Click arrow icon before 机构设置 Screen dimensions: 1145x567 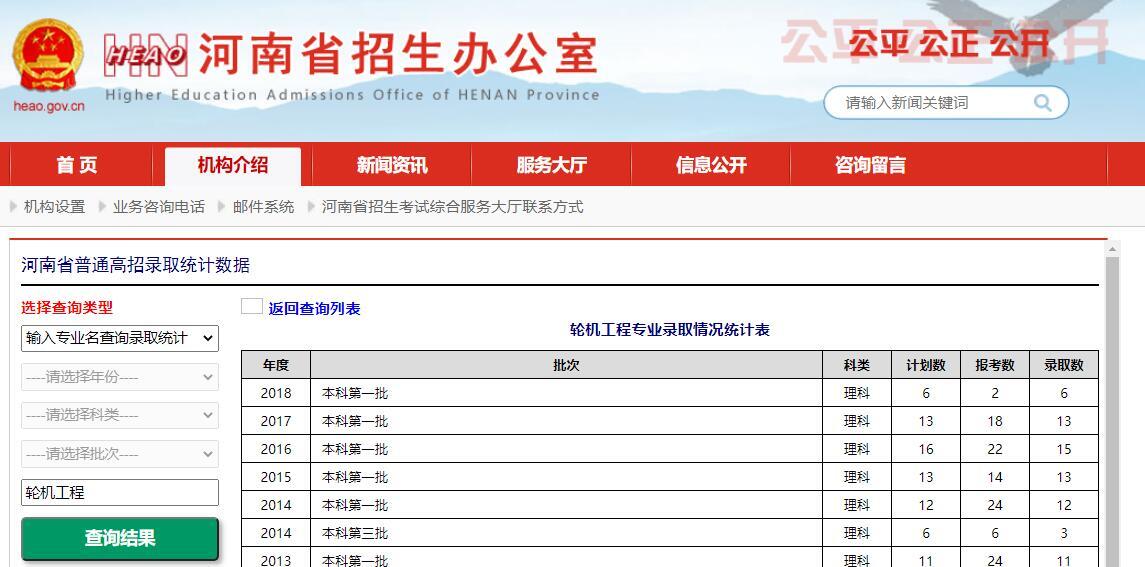(x=13, y=207)
